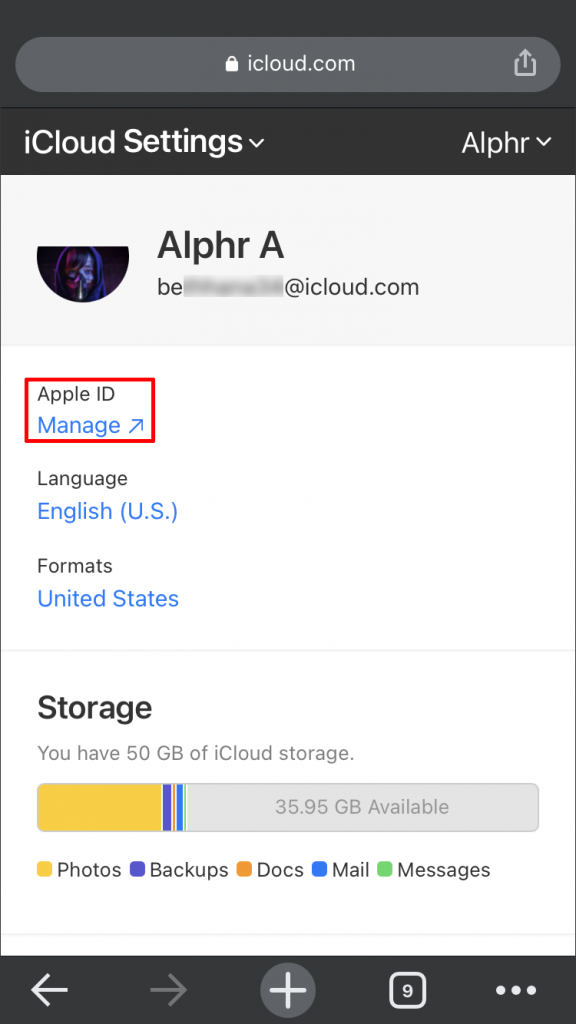This screenshot has width=576, height=1024.
Task: Open the tab switcher showing 9 tabs
Action: click(407, 990)
